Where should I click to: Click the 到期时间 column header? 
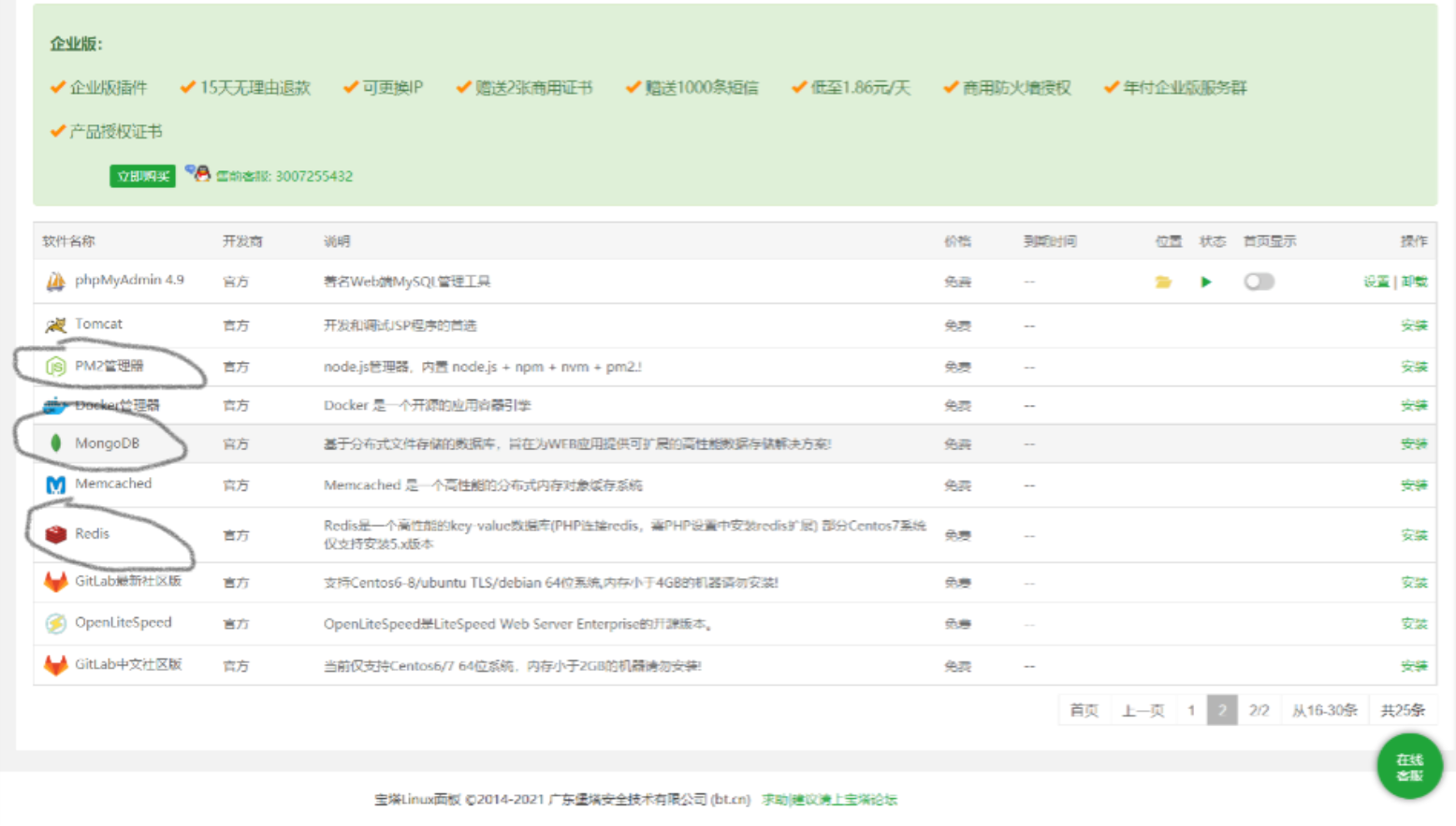1050,241
